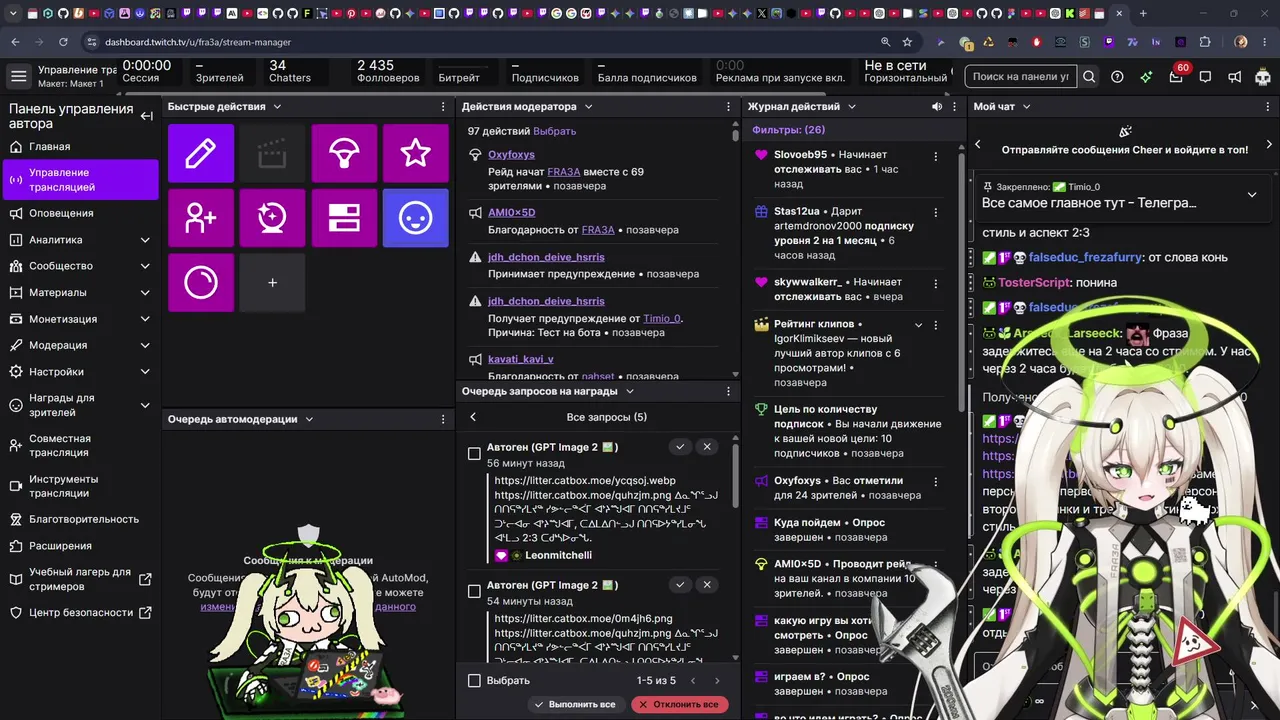Screen dimensions: 1280x720
Task: Check the 56 minutes ago request checkbox
Action: pos(474,454)
